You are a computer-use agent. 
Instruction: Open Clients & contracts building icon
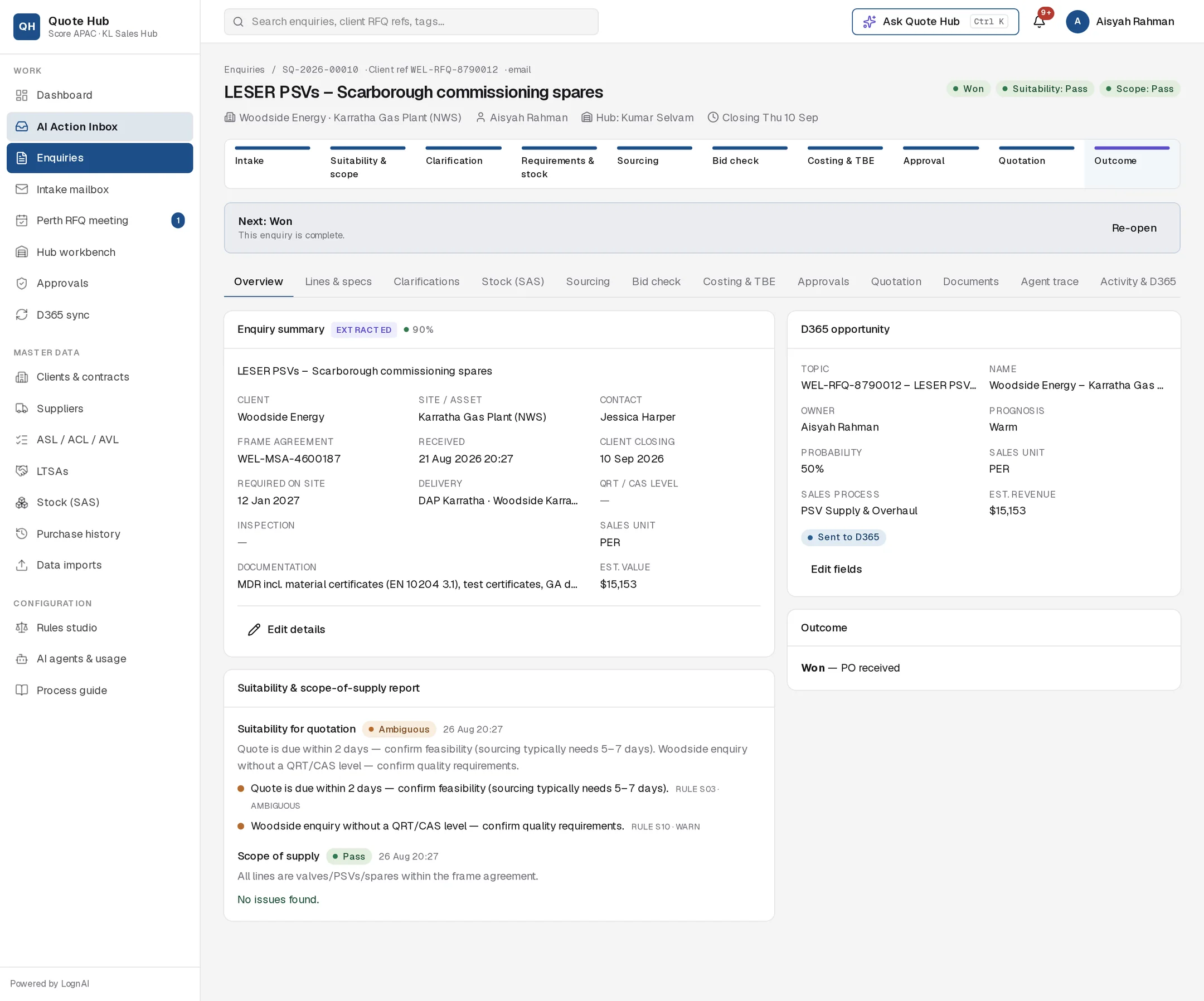coord(22,377)
